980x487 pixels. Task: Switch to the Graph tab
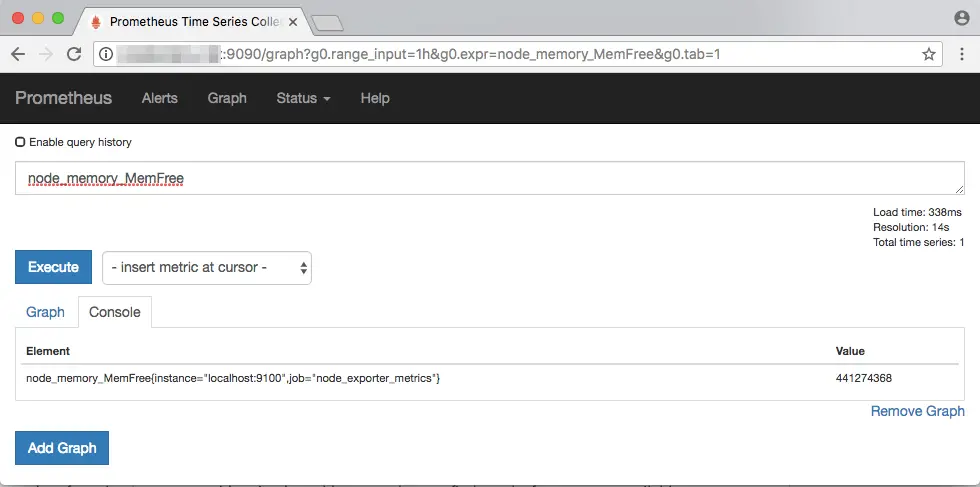pos(45,312)
